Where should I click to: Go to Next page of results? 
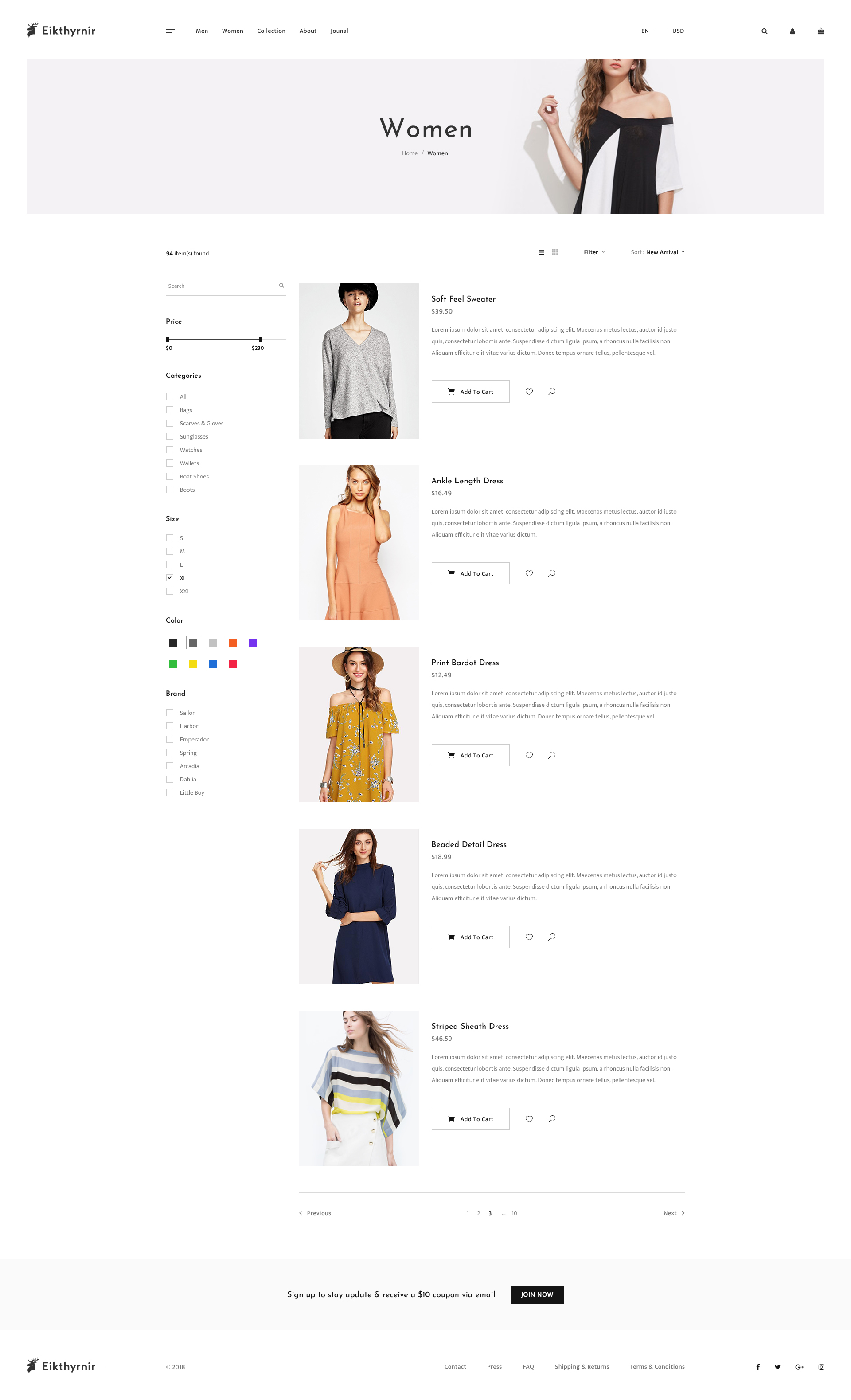pos(674,1213)
